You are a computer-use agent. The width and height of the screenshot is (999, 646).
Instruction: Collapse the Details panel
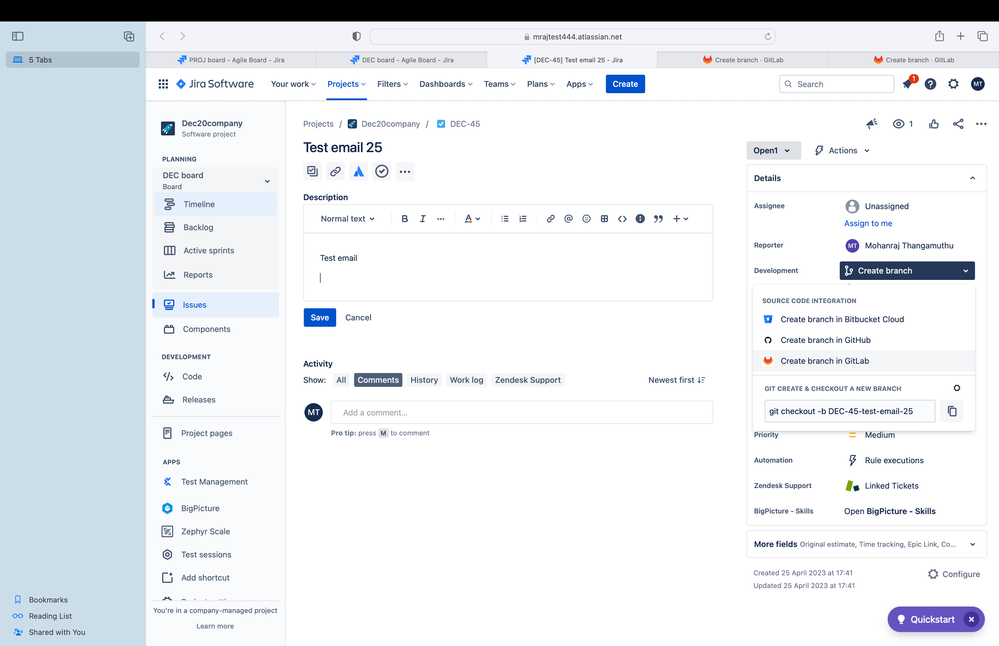point(972,178)
